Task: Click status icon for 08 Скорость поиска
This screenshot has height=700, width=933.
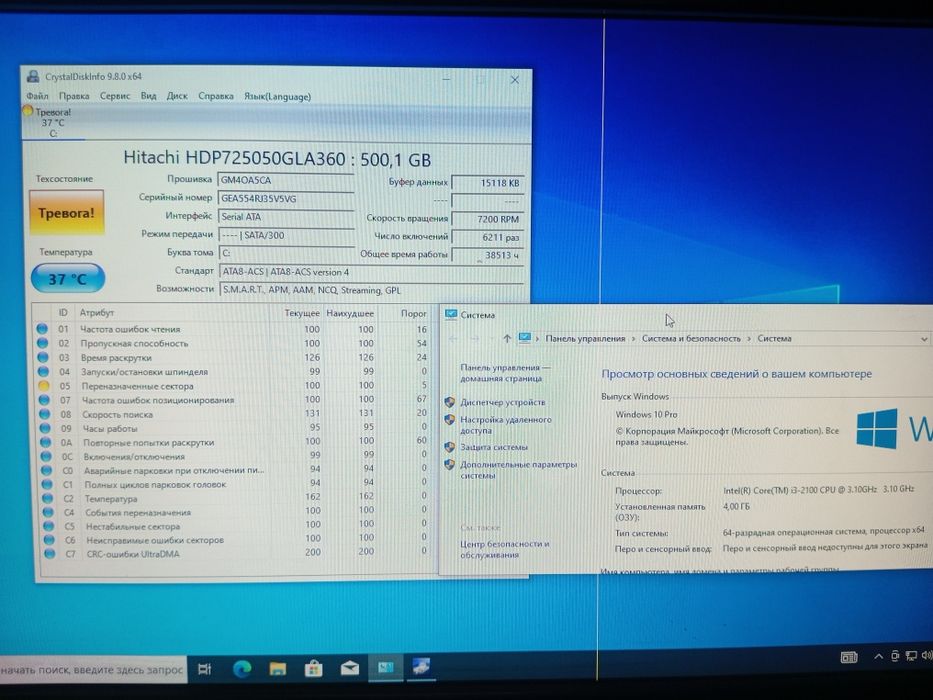Action: (x=45, y=414)
